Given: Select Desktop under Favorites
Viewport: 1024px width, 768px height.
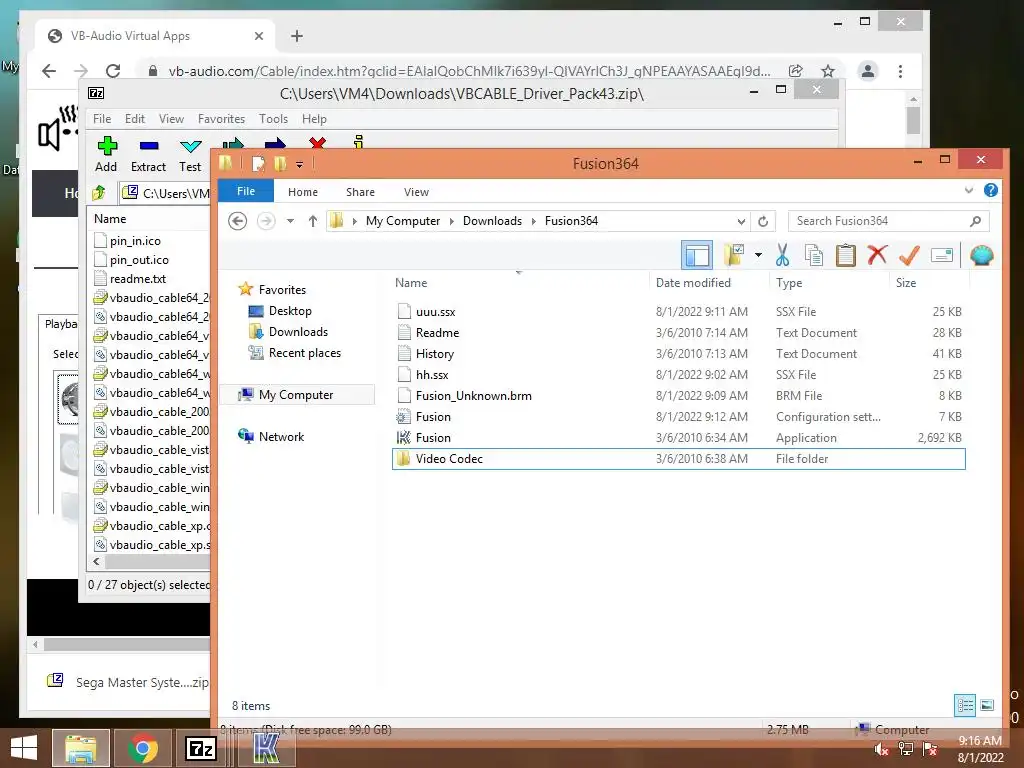Looking at the screenshot, I should 290,311.
